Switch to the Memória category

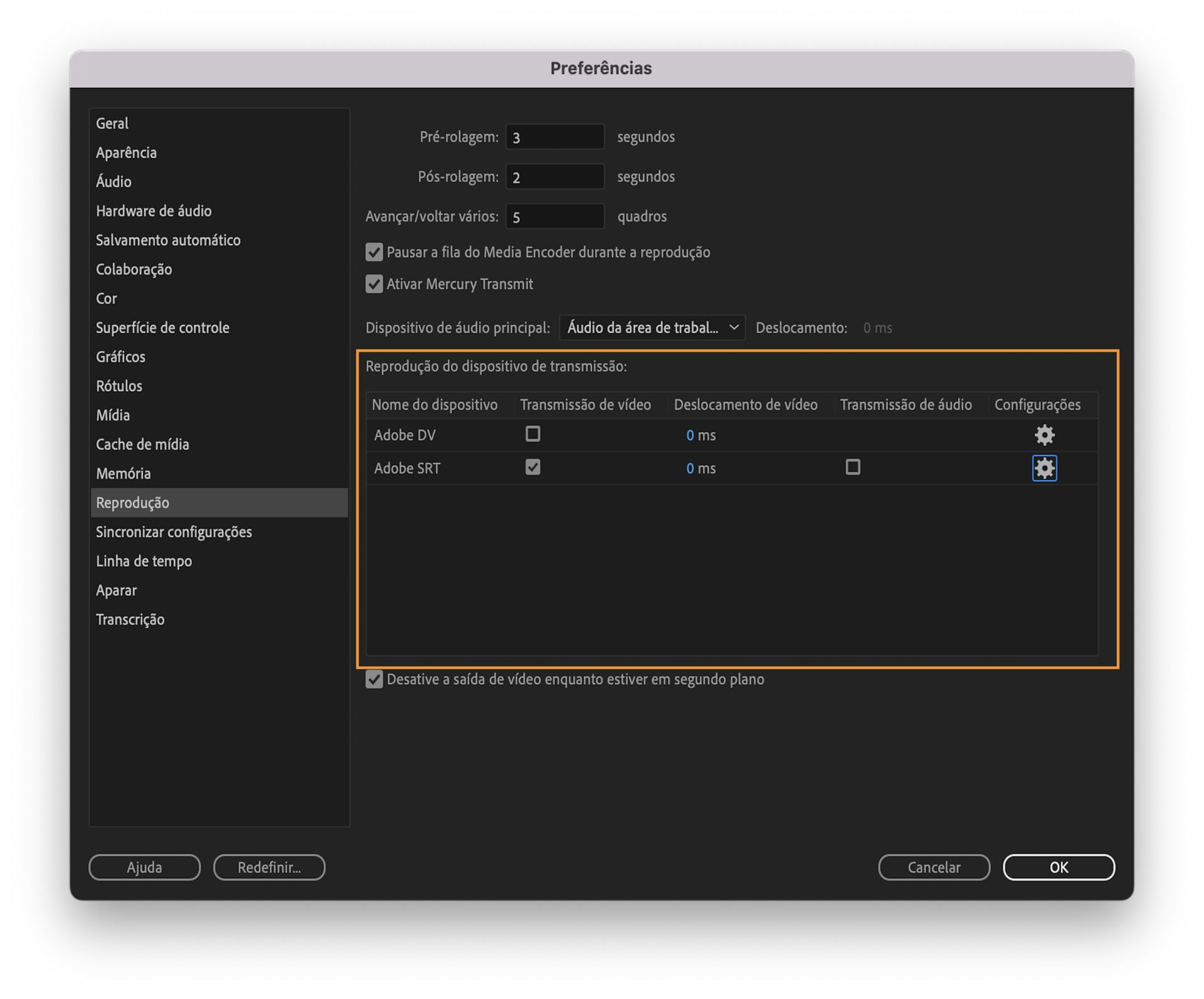coord(123,473)
